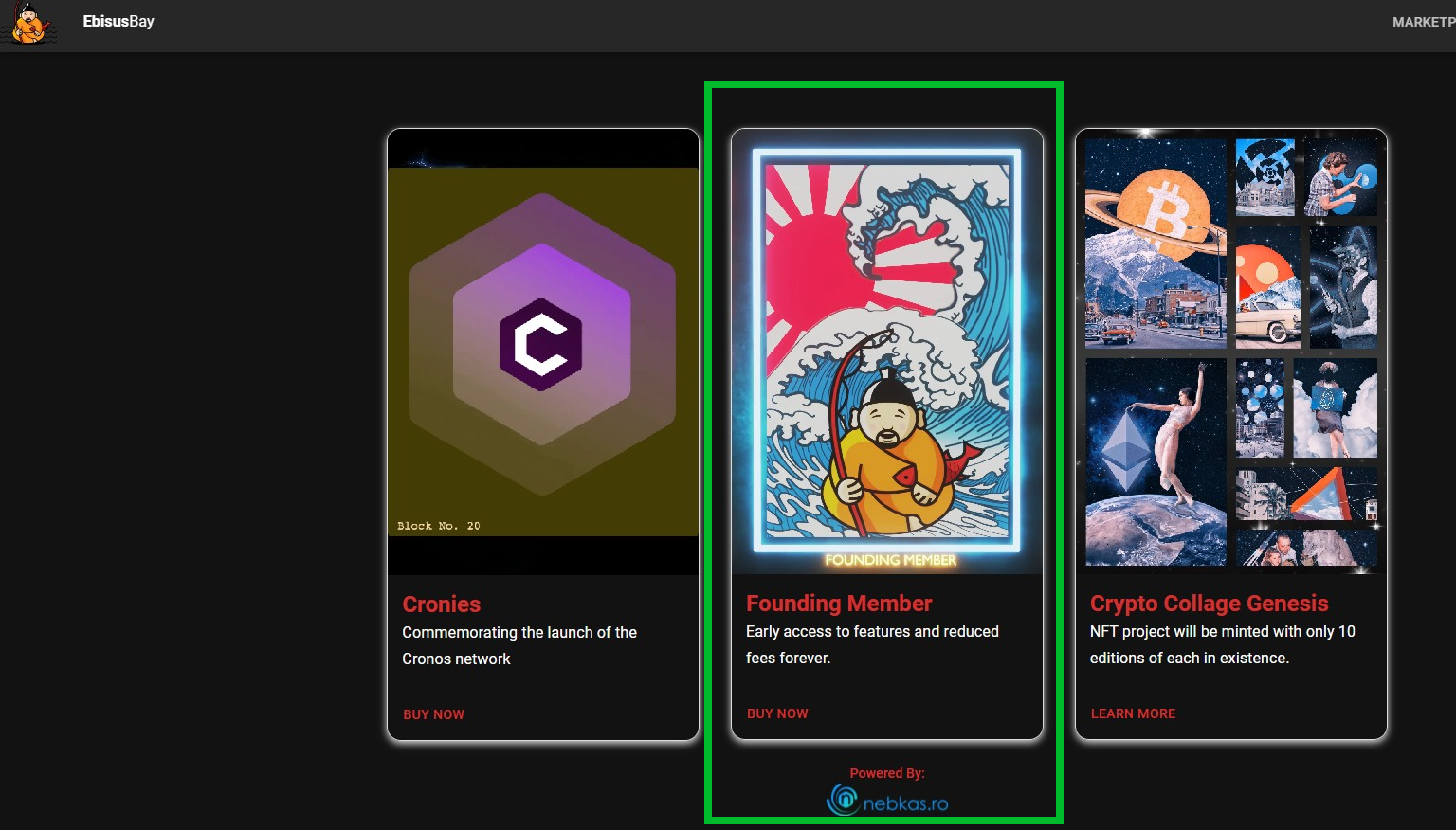This screenshot has height=830, width=1456.
Task: Click Buy Now under Founding Member
Action: (x=777, y=713)
